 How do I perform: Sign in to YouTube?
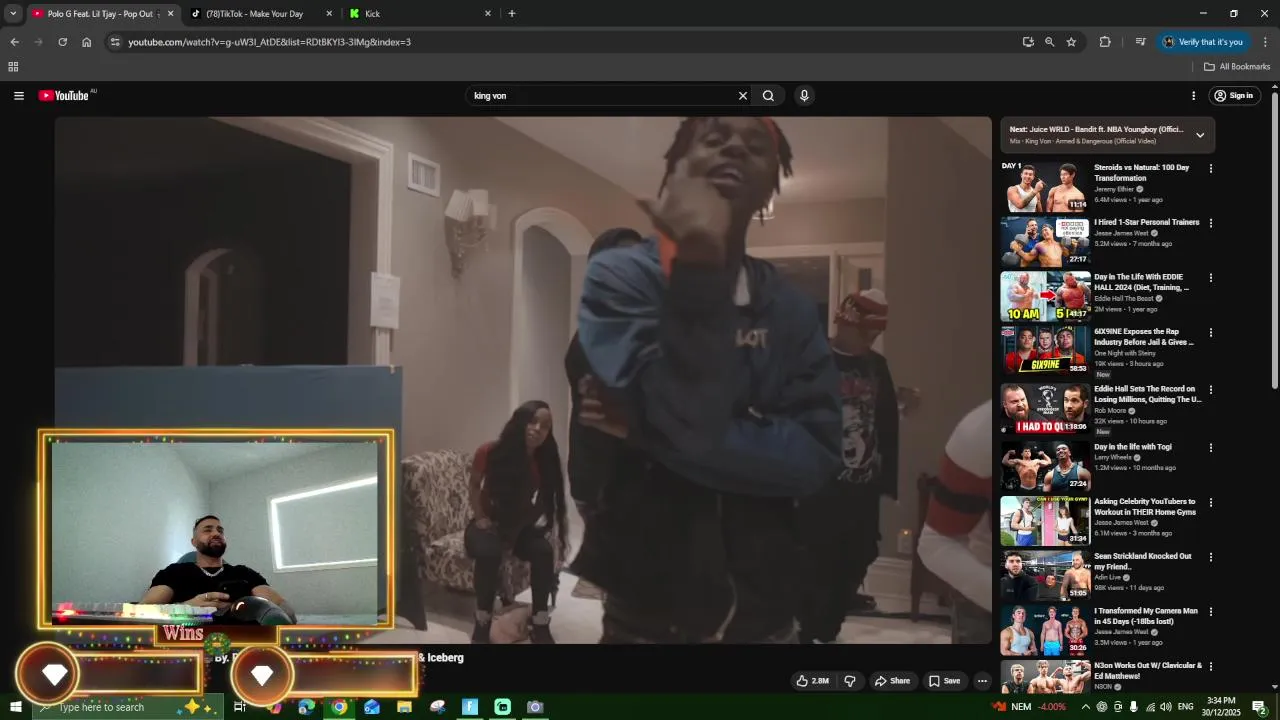point(1234,96)
